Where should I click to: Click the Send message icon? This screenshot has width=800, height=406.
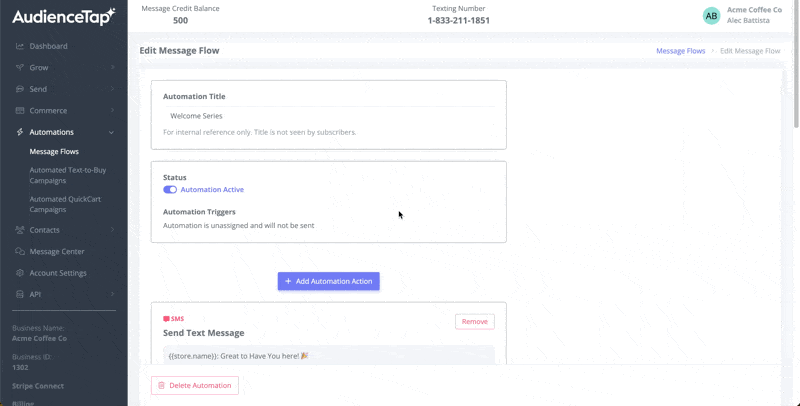[x=20, y=89]
